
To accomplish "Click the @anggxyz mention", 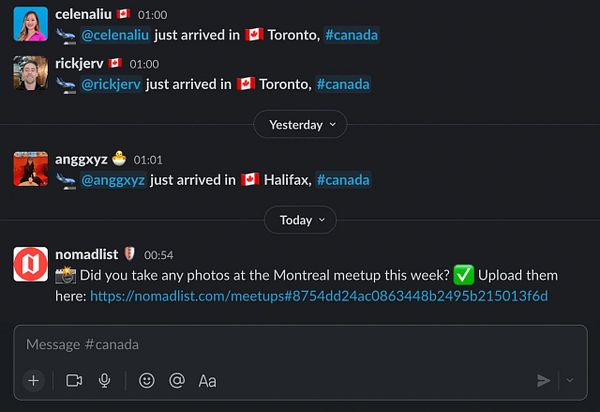I will pyautogui.click(x=112, y=180).
